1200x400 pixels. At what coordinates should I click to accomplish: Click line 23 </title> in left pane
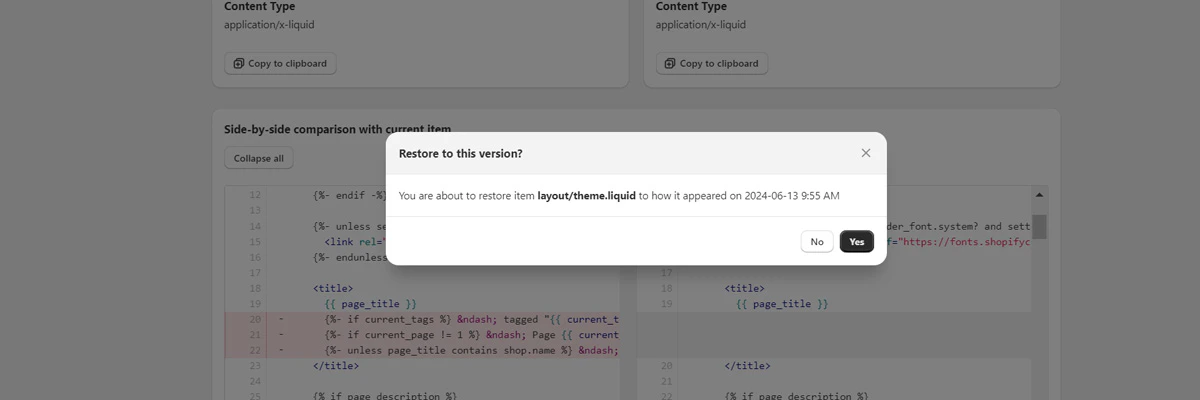[336, 366]
